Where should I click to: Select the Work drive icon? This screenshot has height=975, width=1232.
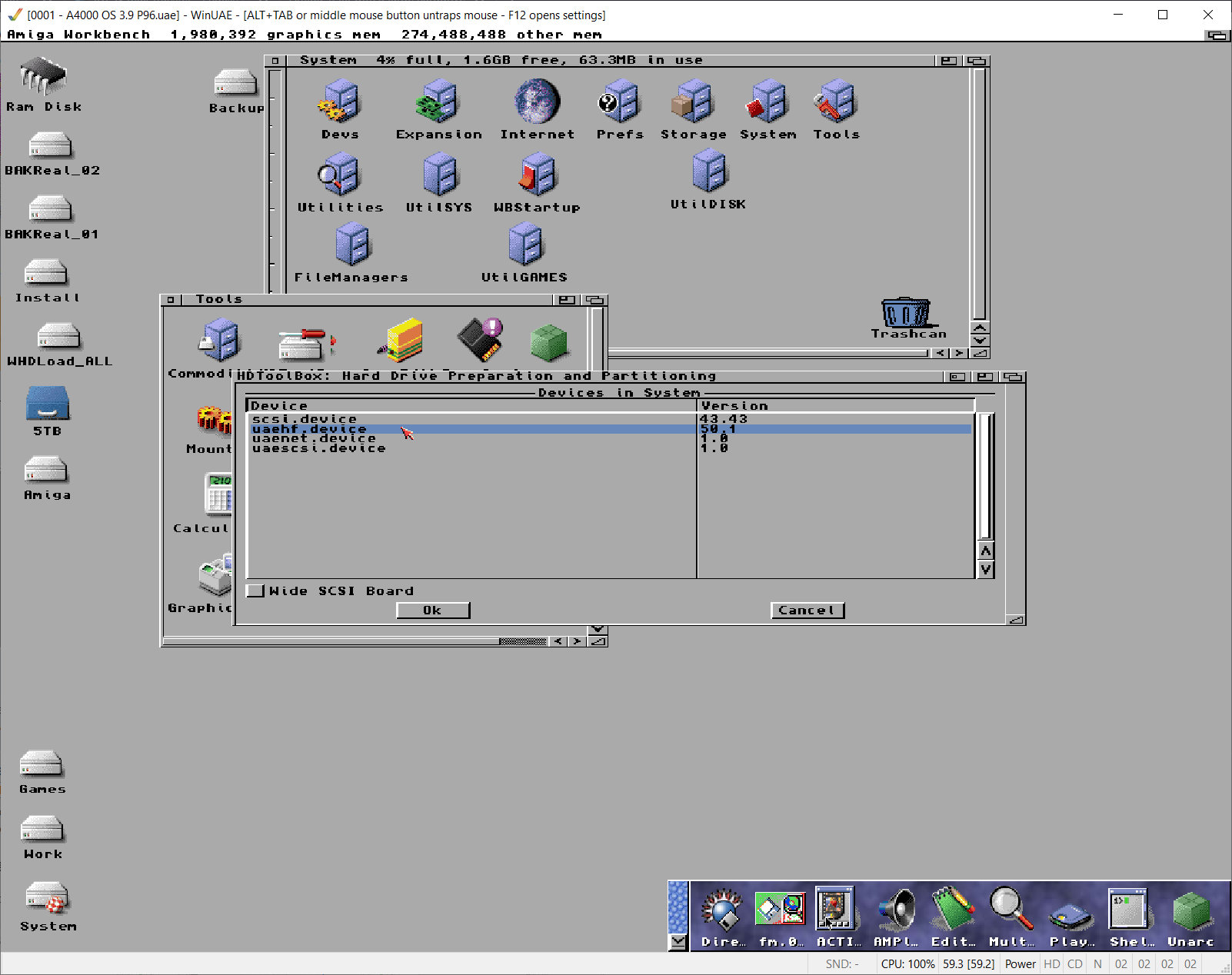42,838
